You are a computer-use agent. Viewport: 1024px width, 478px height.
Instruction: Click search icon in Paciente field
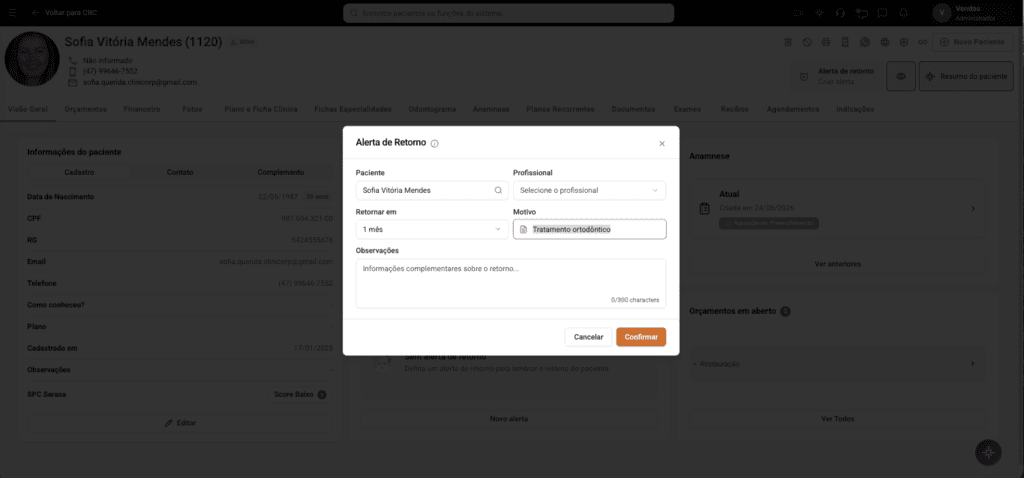(498, 191)
